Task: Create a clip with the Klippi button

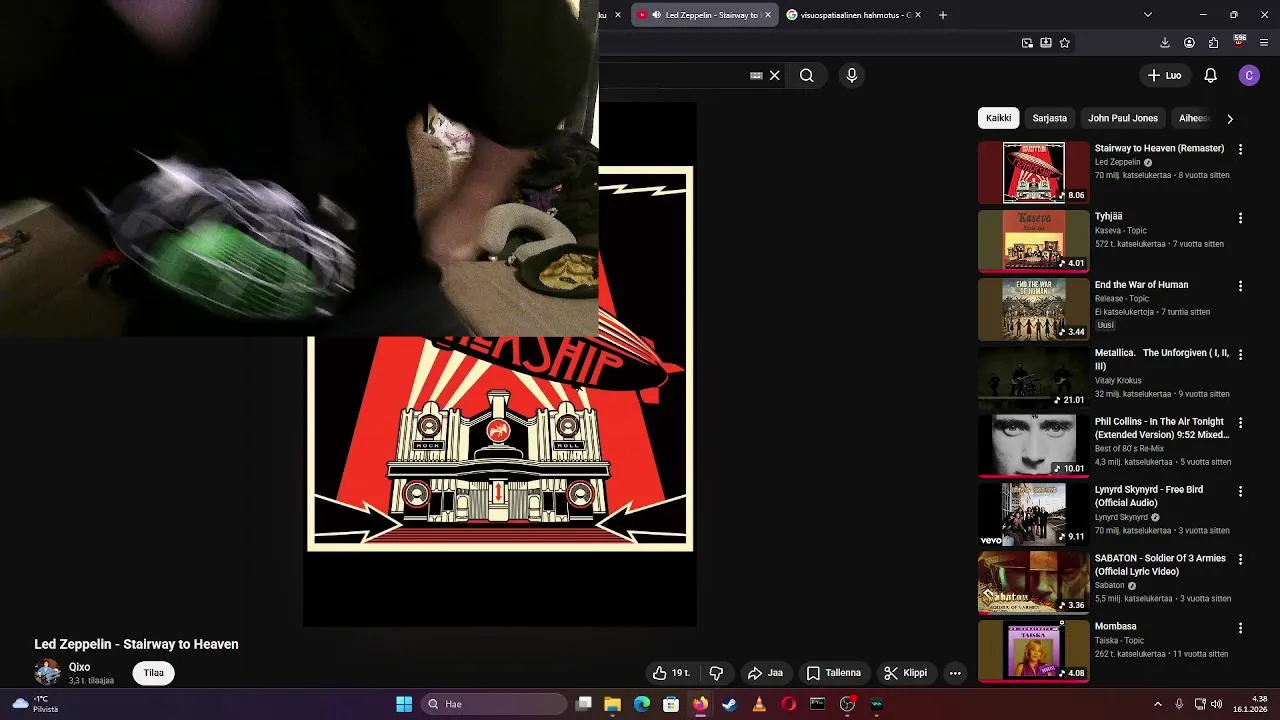Action: pos(905,673)
